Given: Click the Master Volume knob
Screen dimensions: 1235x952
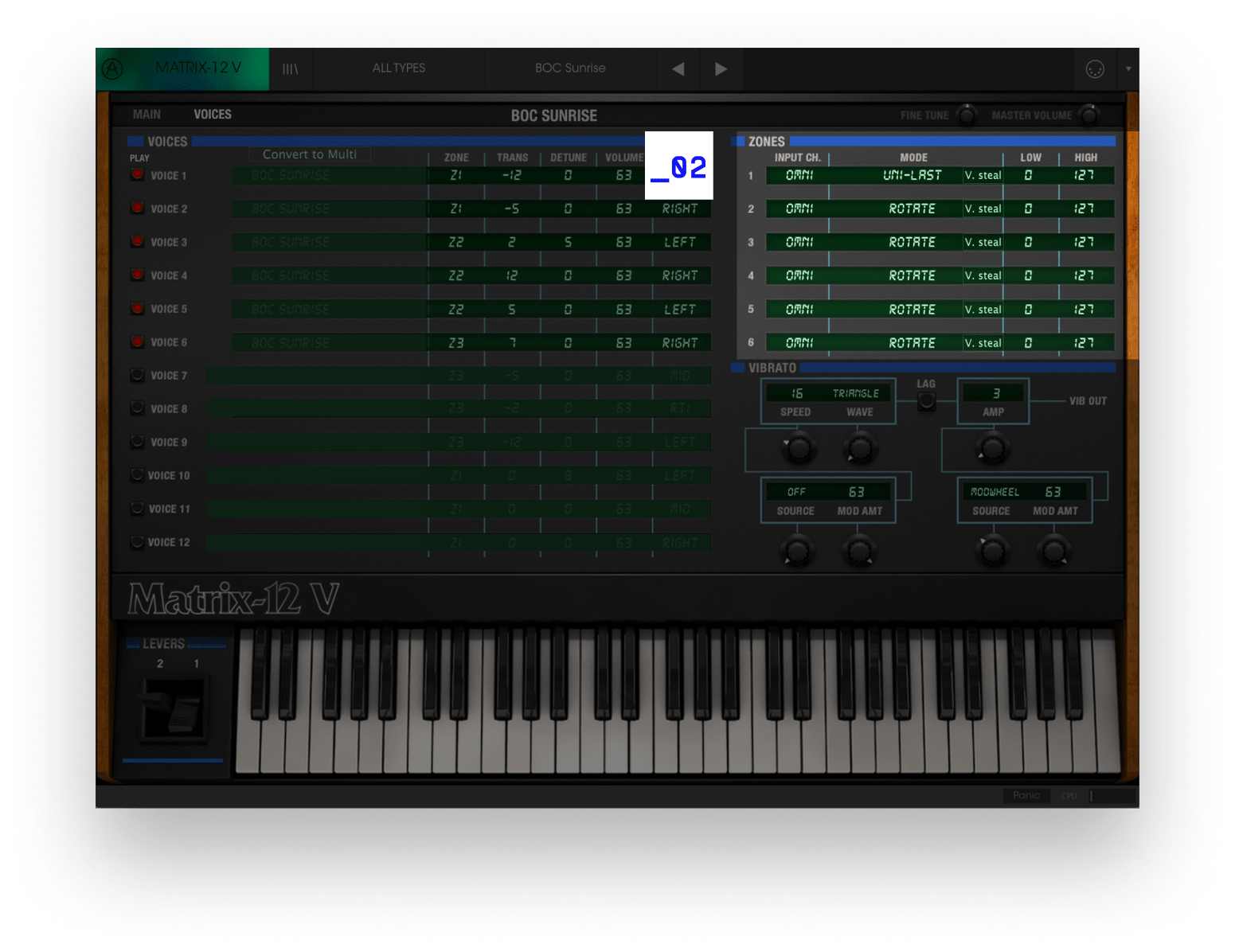Looking at the screenshot, I should click(x=1088, y=115).
